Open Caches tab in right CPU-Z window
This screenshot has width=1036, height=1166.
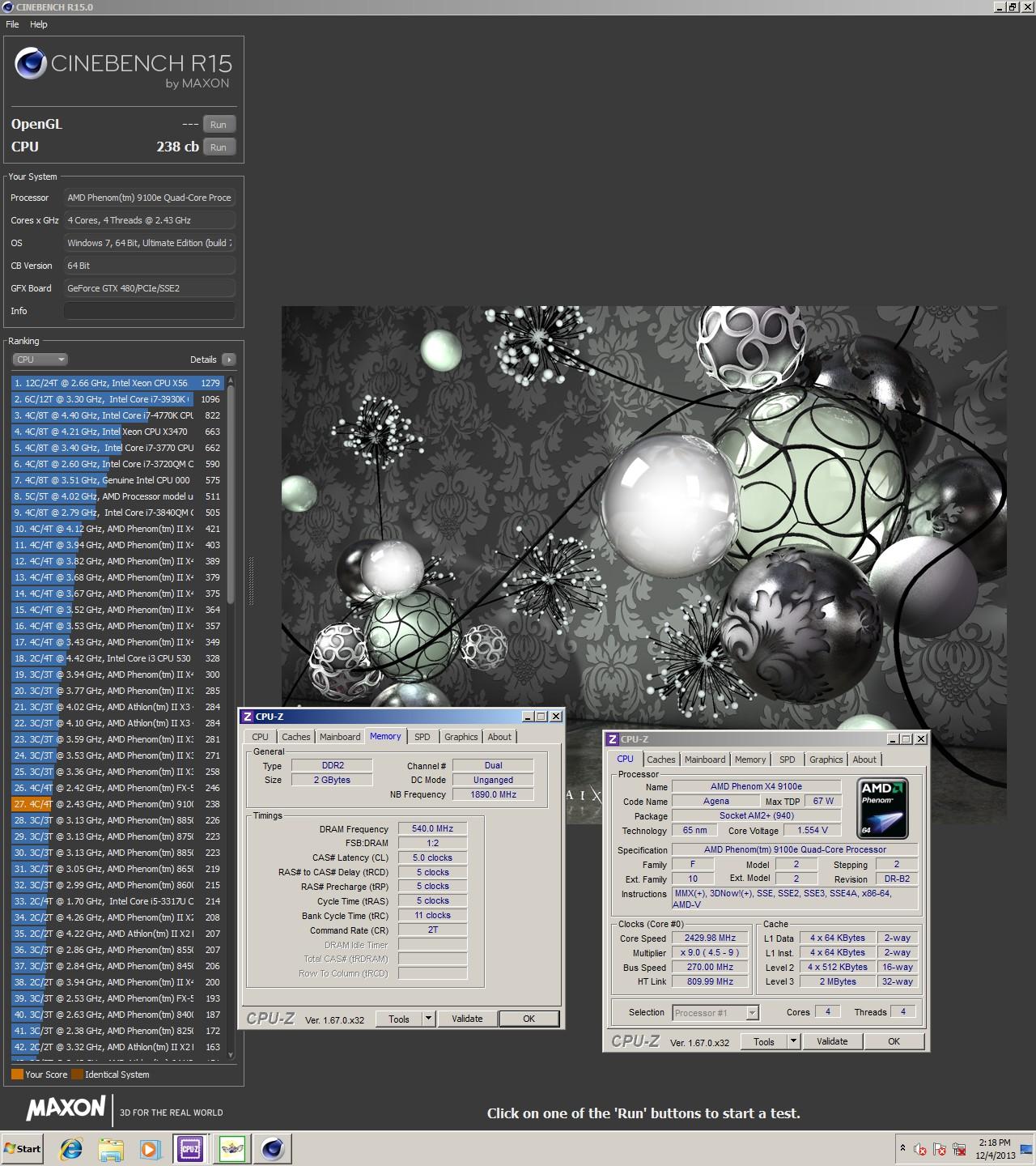660,760
